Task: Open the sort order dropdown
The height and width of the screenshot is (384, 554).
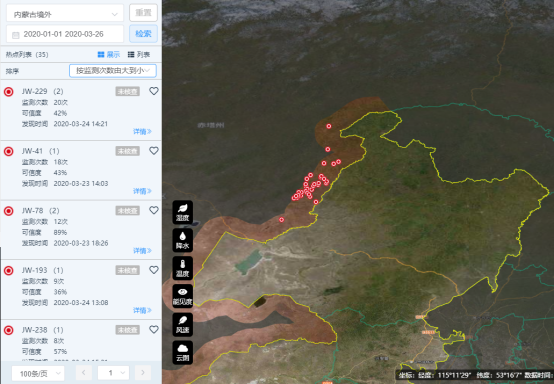Action: pos(113,71)
